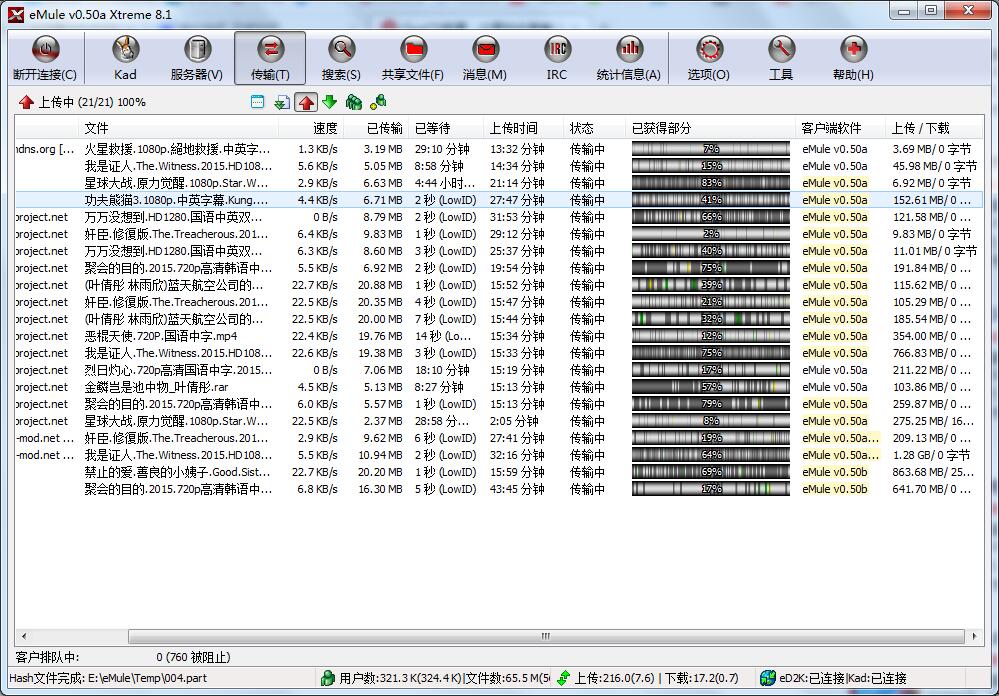Sort by Transferred (已传输) column header
This screenshot has width=999, height=696.
376,128
